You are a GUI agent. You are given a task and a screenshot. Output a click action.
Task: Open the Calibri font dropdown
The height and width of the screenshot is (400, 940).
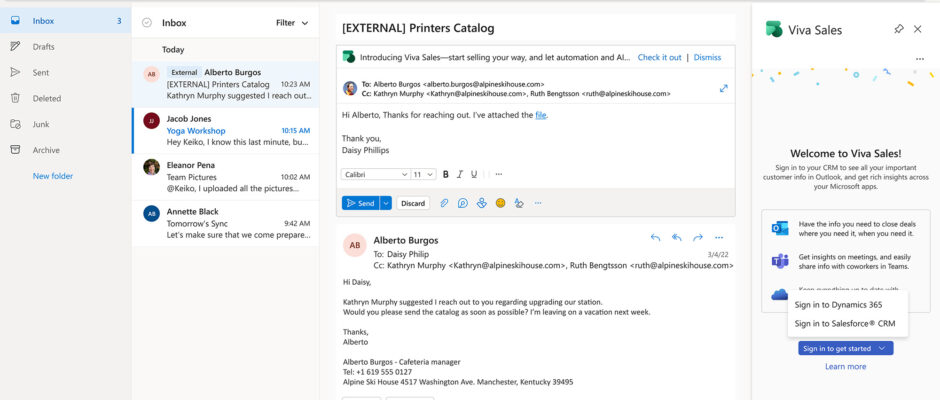pos(375,175)
